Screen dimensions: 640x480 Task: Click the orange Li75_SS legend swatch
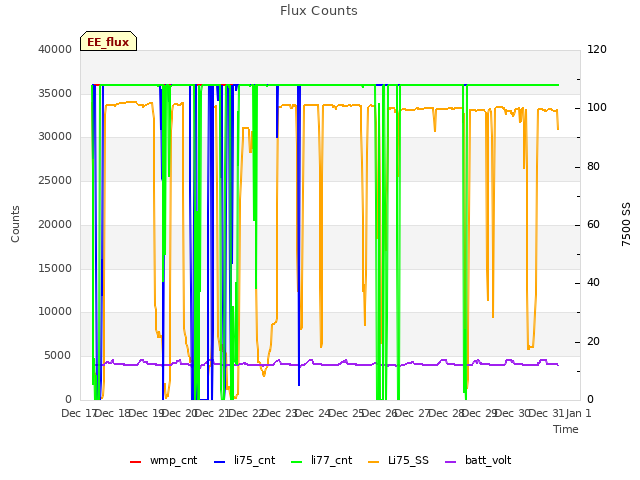coord(373,462)
